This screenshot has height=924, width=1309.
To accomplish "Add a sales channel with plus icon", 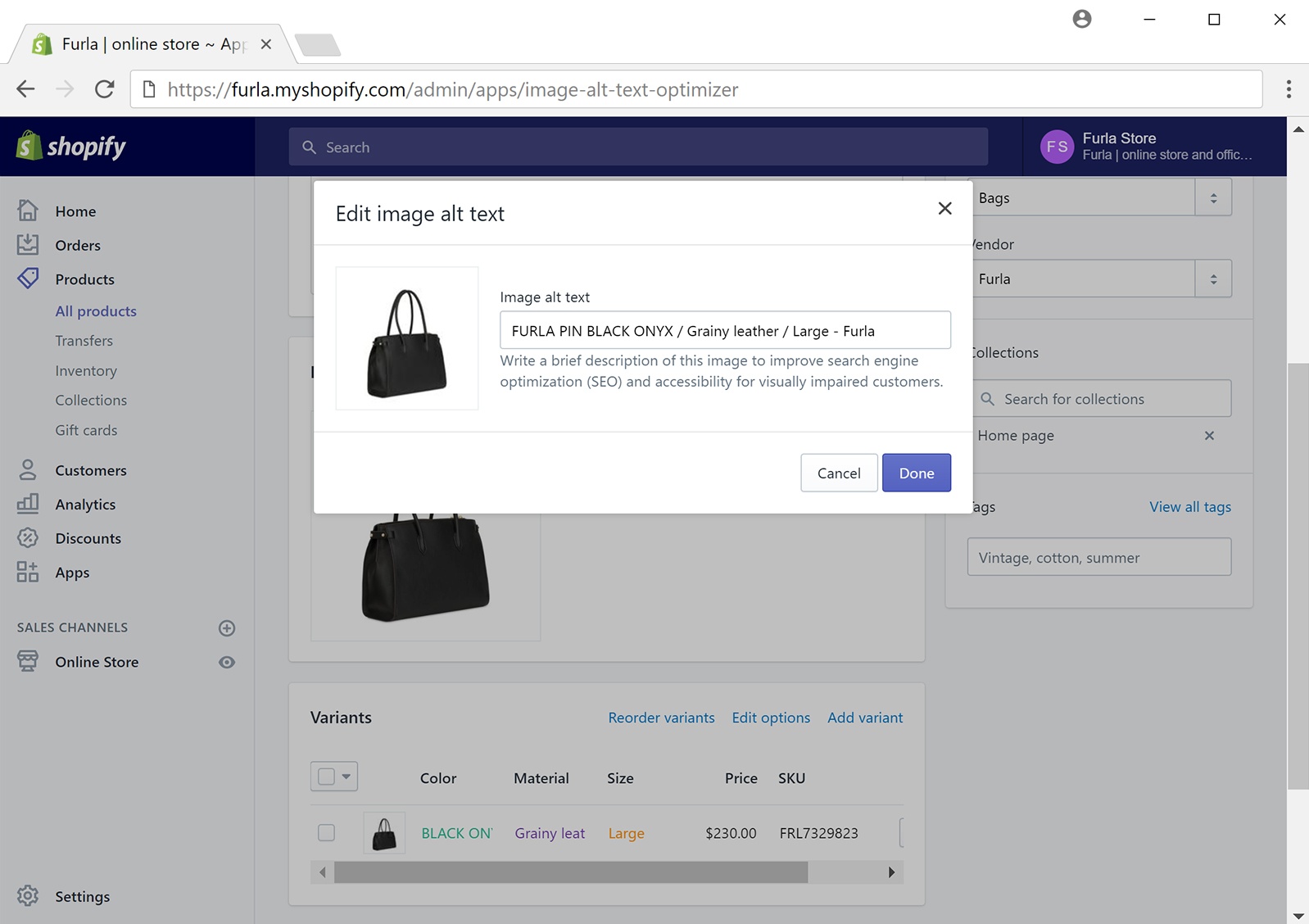I will tap(227, 628).
